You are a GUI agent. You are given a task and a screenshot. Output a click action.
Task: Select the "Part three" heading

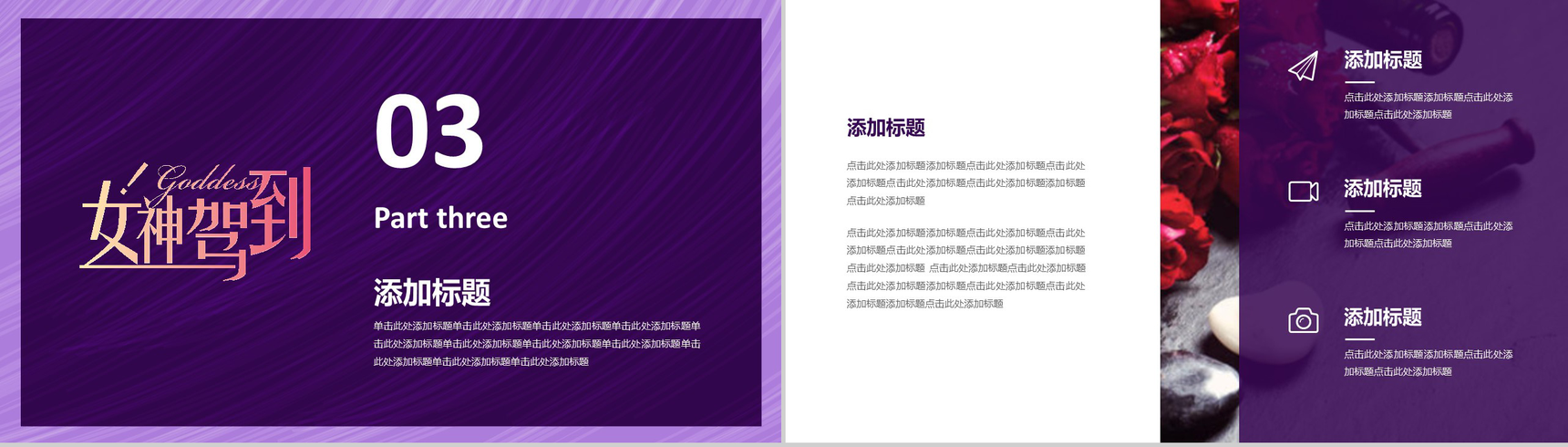[440, 218]
